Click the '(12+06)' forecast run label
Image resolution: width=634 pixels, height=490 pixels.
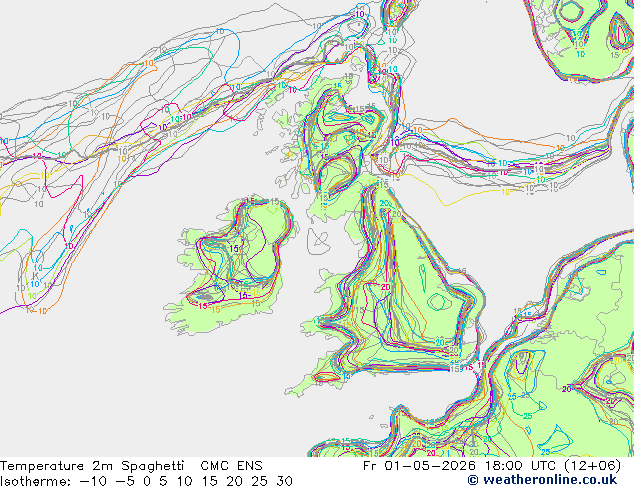pyautogui.click(x=594, y=466)
